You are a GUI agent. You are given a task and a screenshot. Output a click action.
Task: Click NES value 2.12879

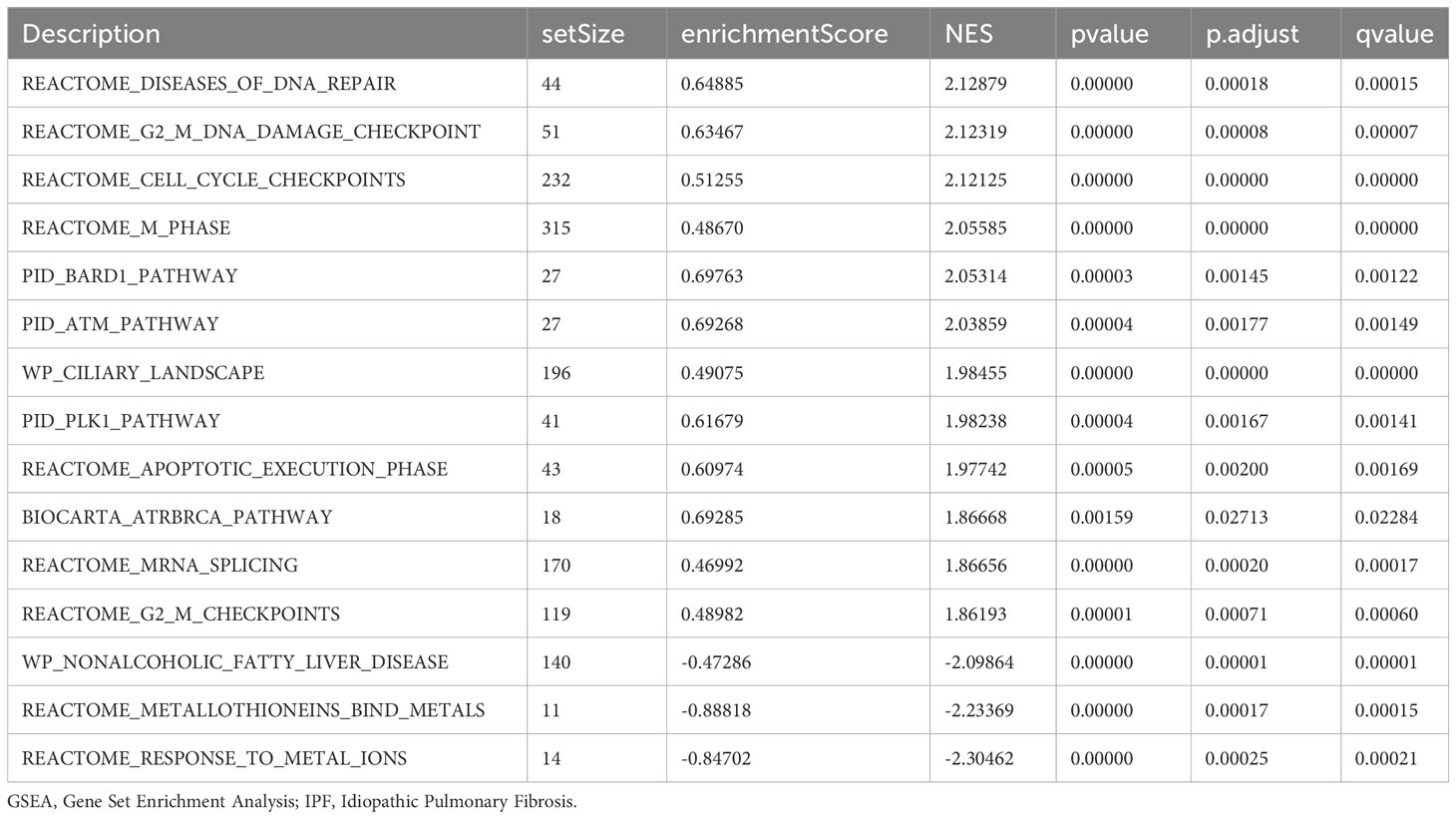975,84
